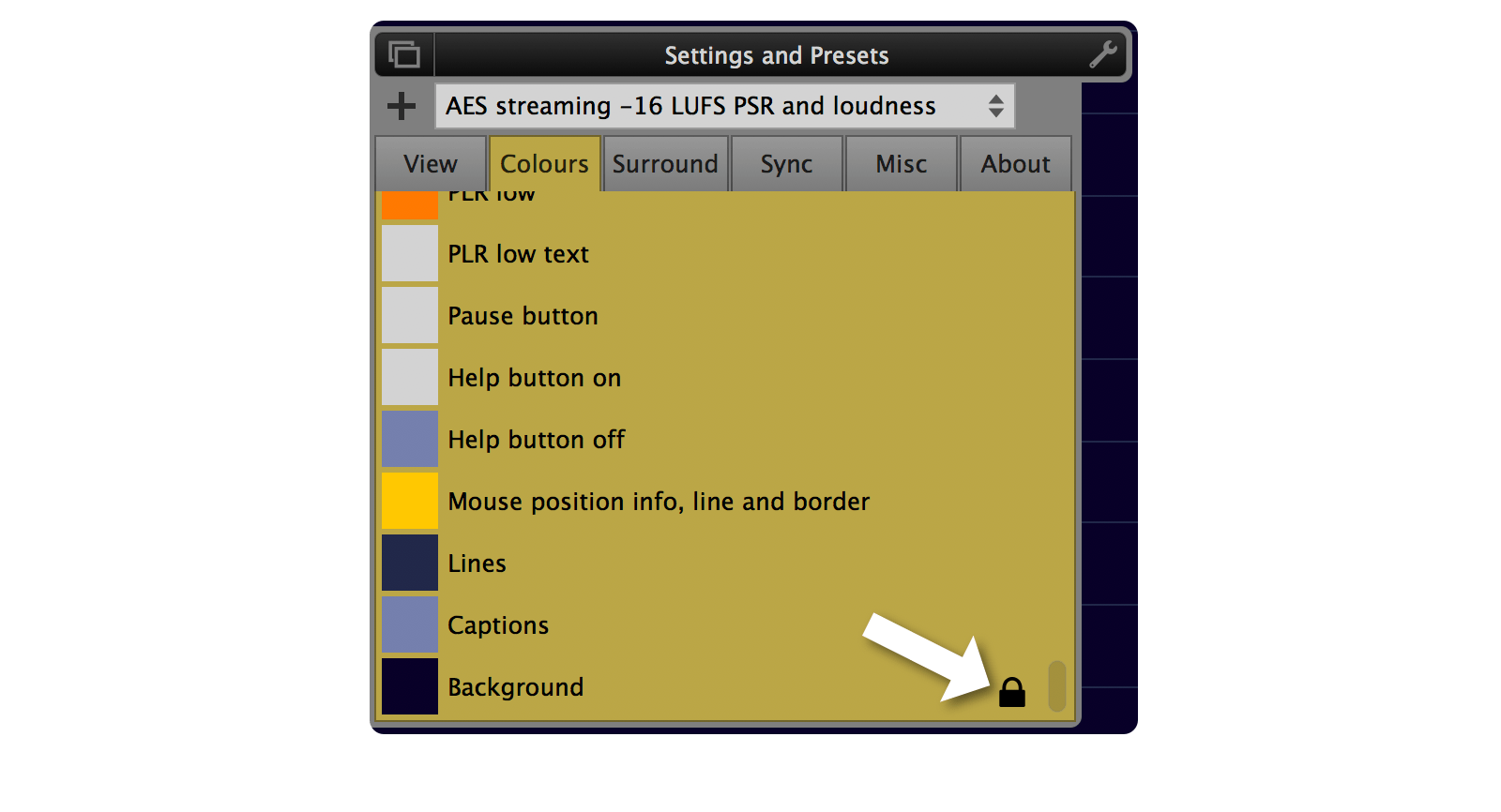
Task: Go to the Sync tab
Action: pyautogui.click(x=786, y=164)
